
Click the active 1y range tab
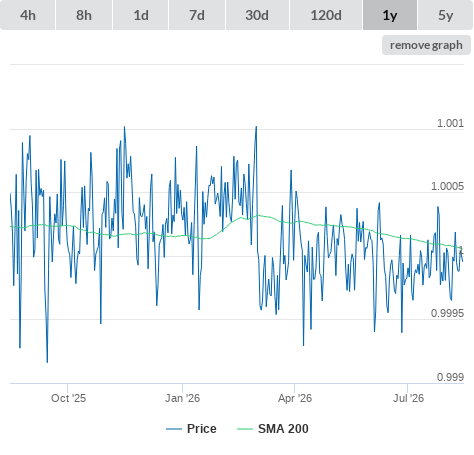(x=390, y=15)
